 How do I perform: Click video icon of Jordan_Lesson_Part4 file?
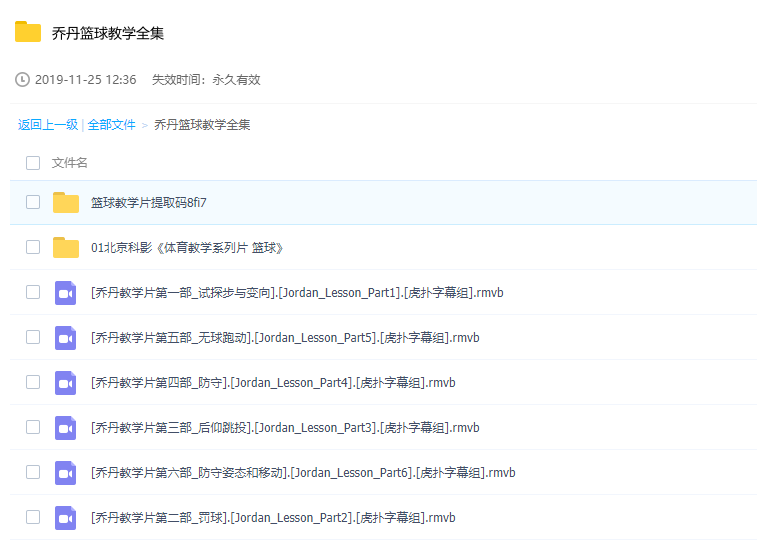pyautogui.click(x=66, y=382)
